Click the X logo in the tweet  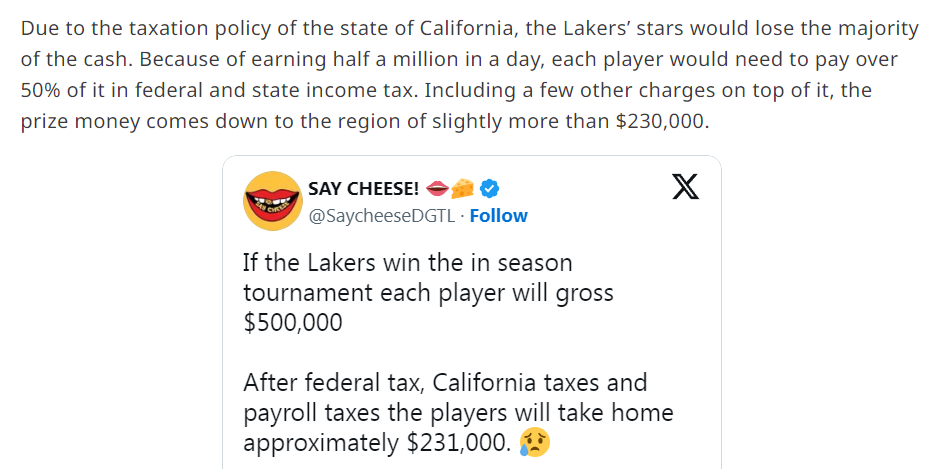[x=685, y=187]
